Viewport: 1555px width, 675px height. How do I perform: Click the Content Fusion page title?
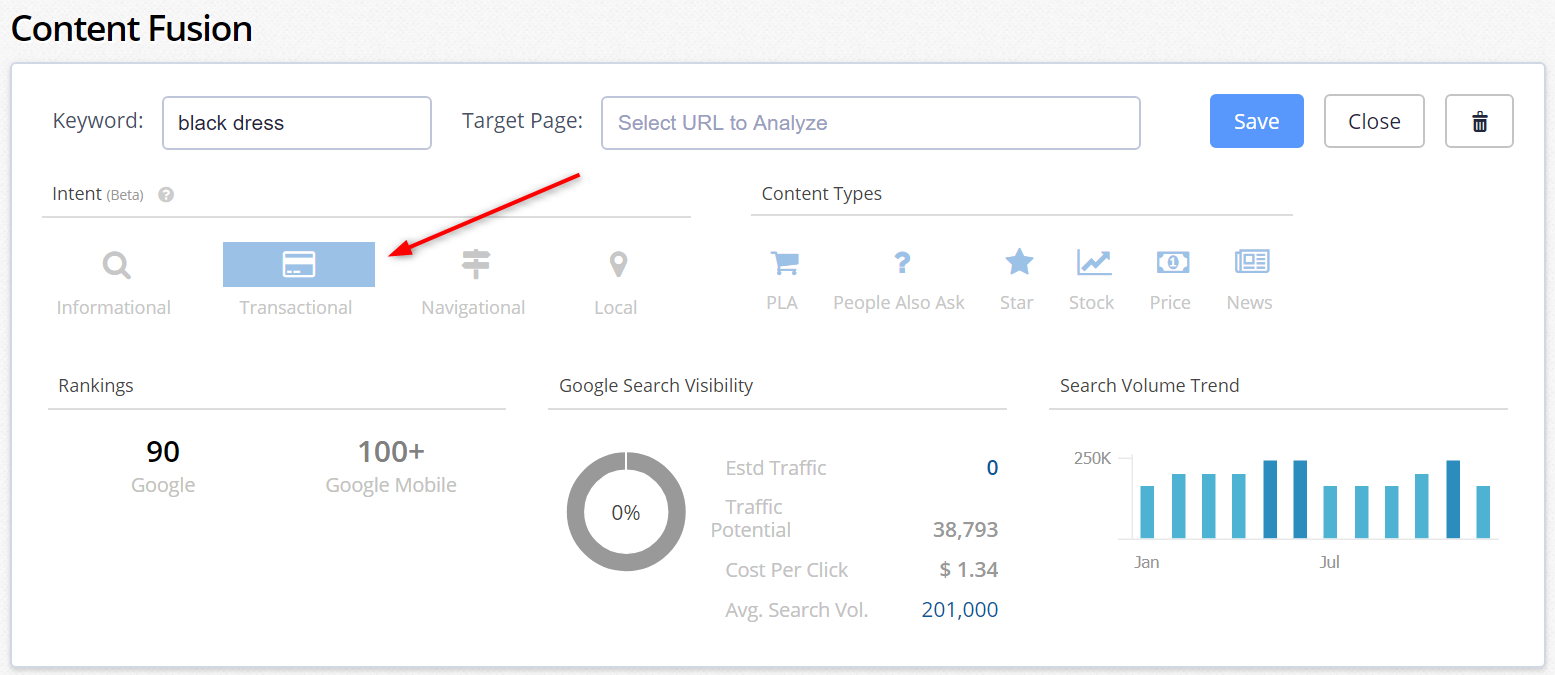point(131,29)
